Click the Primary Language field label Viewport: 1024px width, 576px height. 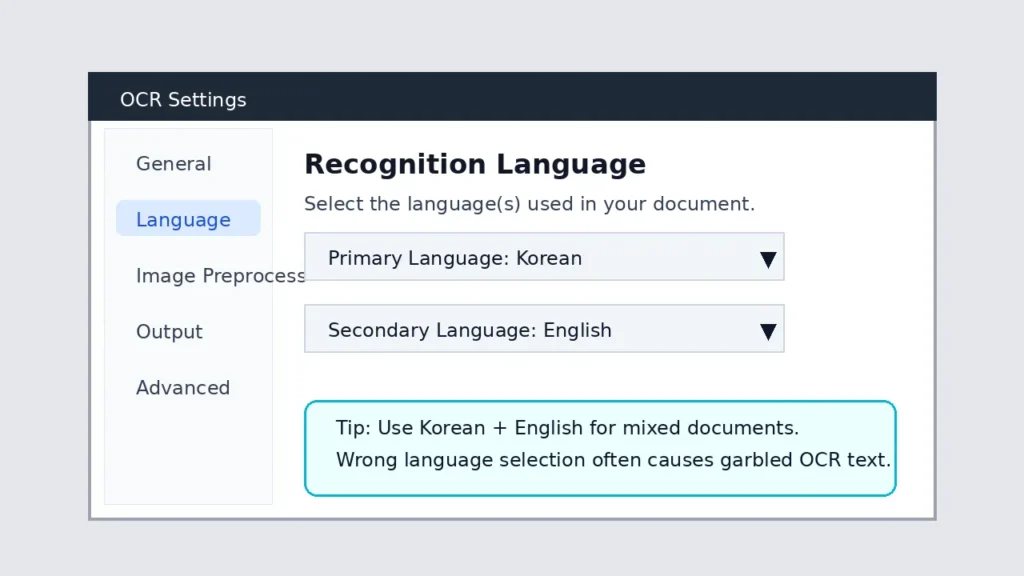(454, 258)
